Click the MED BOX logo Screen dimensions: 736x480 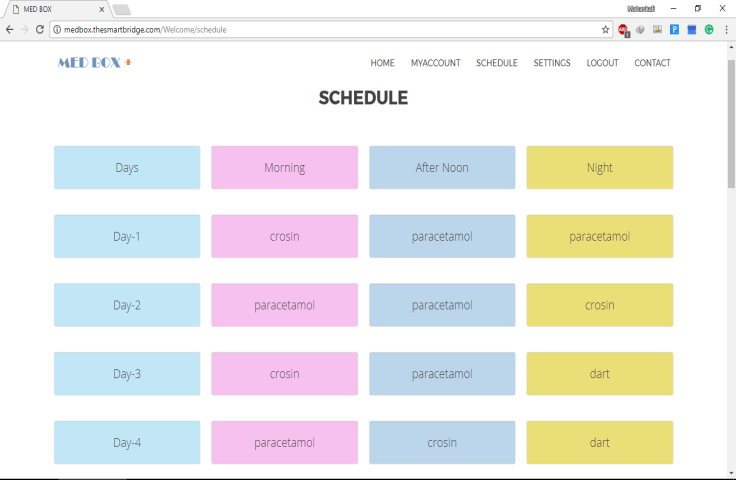(95, 63)
